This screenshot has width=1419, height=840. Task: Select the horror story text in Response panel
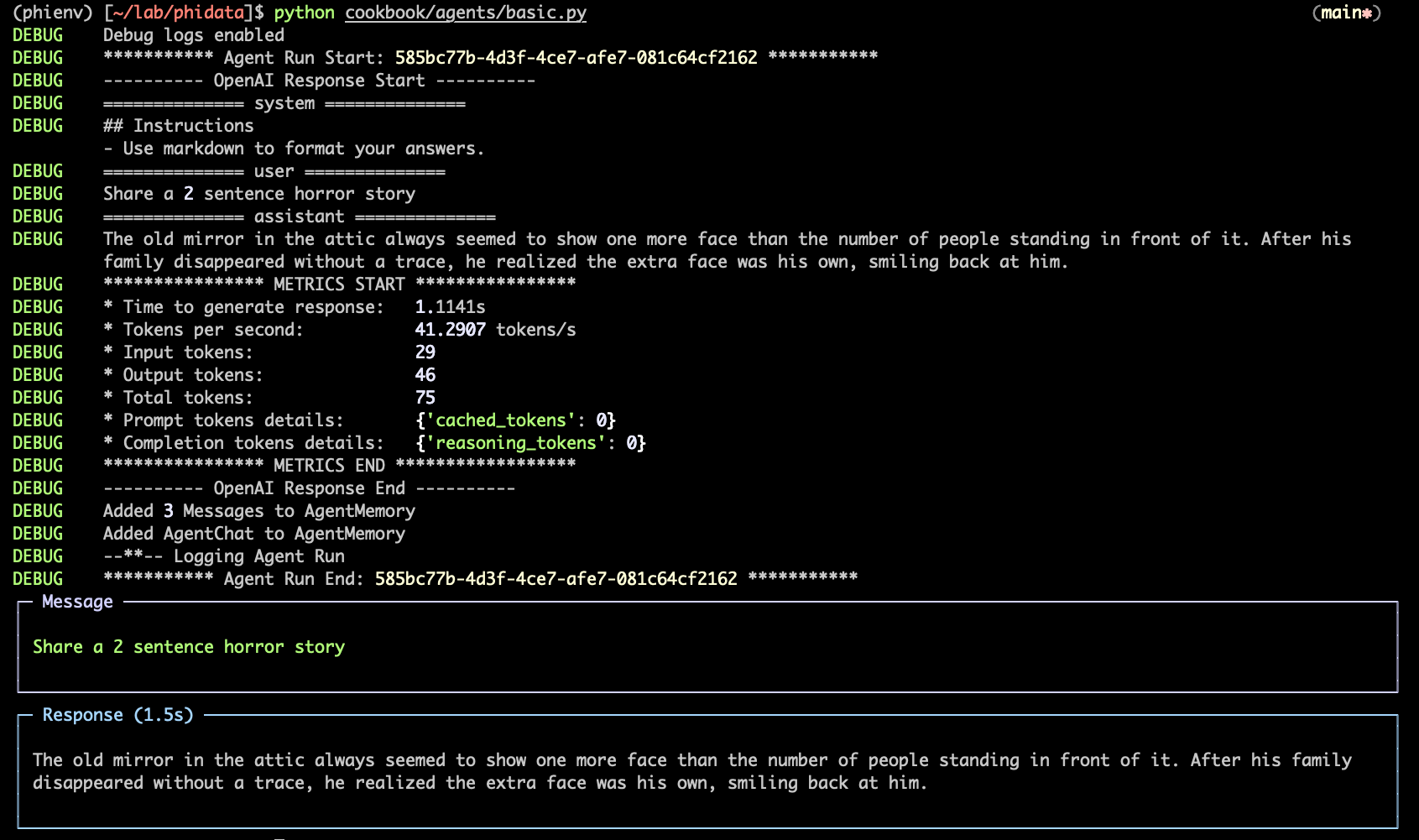tap(587, 770)
